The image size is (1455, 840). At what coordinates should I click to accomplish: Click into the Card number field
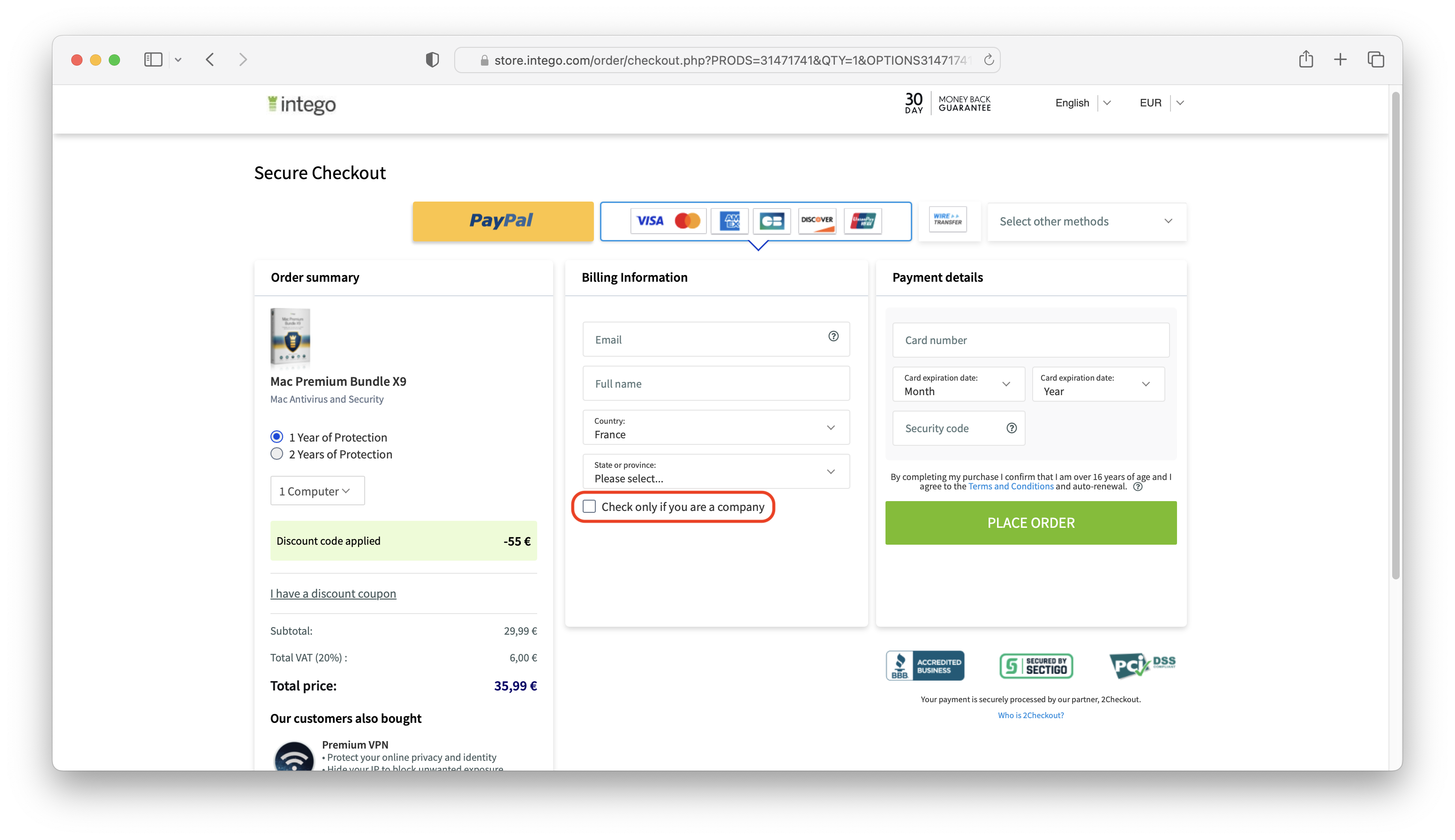click(1030, 340)
